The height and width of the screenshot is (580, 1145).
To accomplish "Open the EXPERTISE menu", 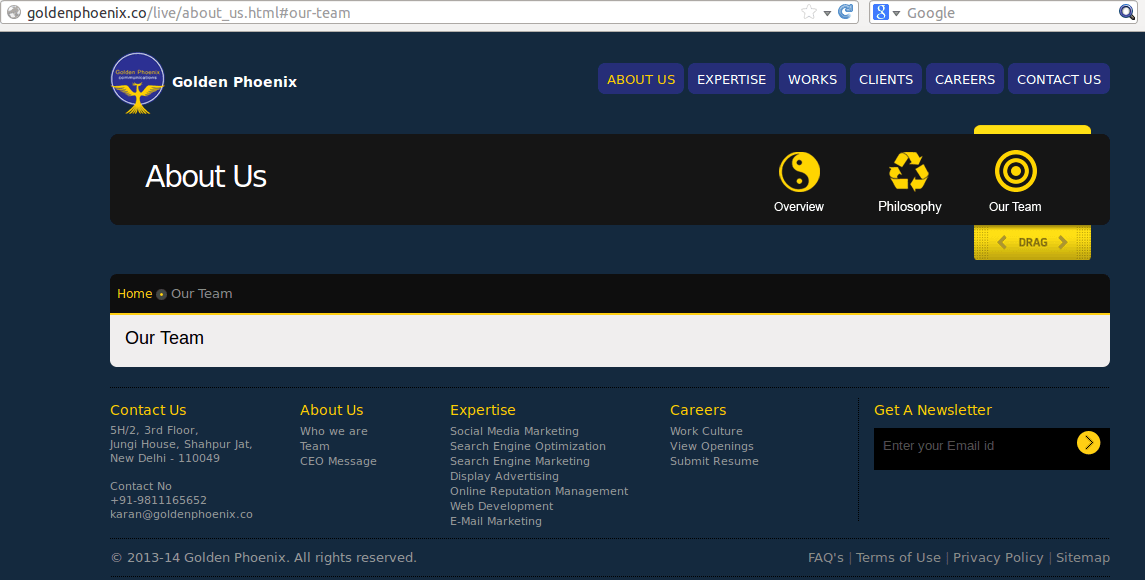I will click(x=731, y=79).
